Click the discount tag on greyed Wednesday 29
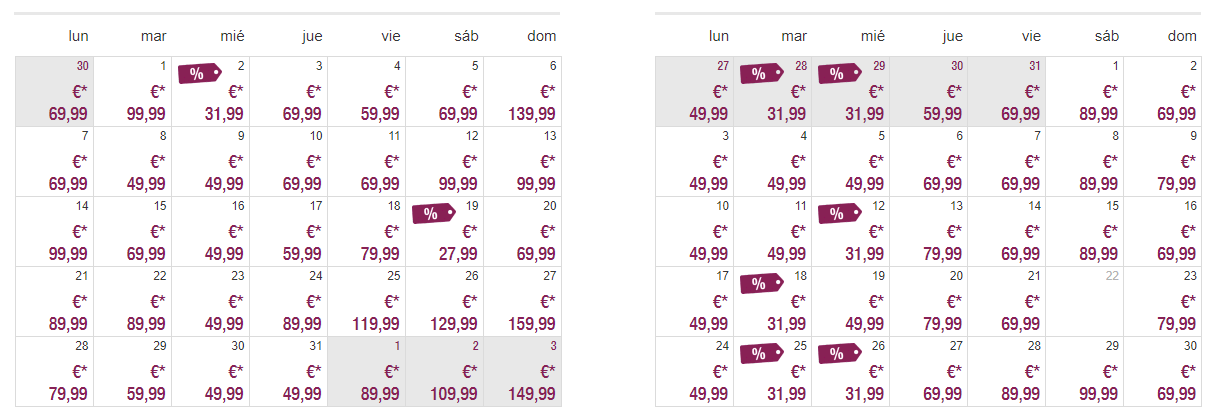 click(839, 73)
